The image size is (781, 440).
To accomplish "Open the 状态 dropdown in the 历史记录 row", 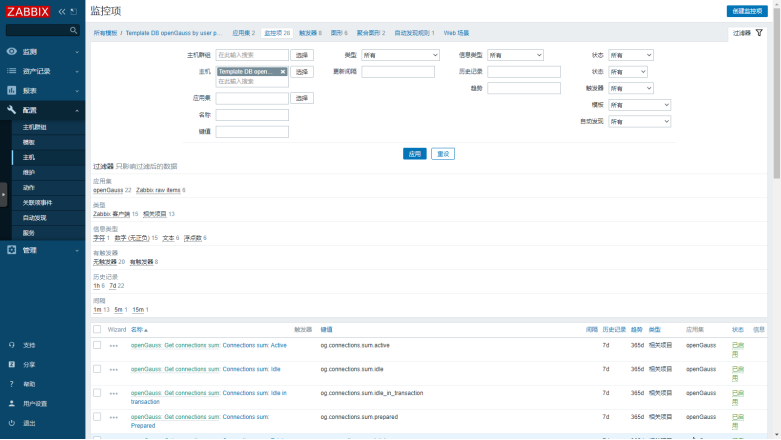I will 628,72.
